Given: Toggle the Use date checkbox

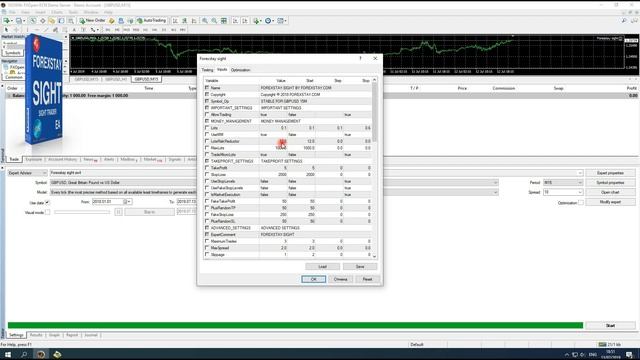Looking at the screenshot, I should [47, 202].
